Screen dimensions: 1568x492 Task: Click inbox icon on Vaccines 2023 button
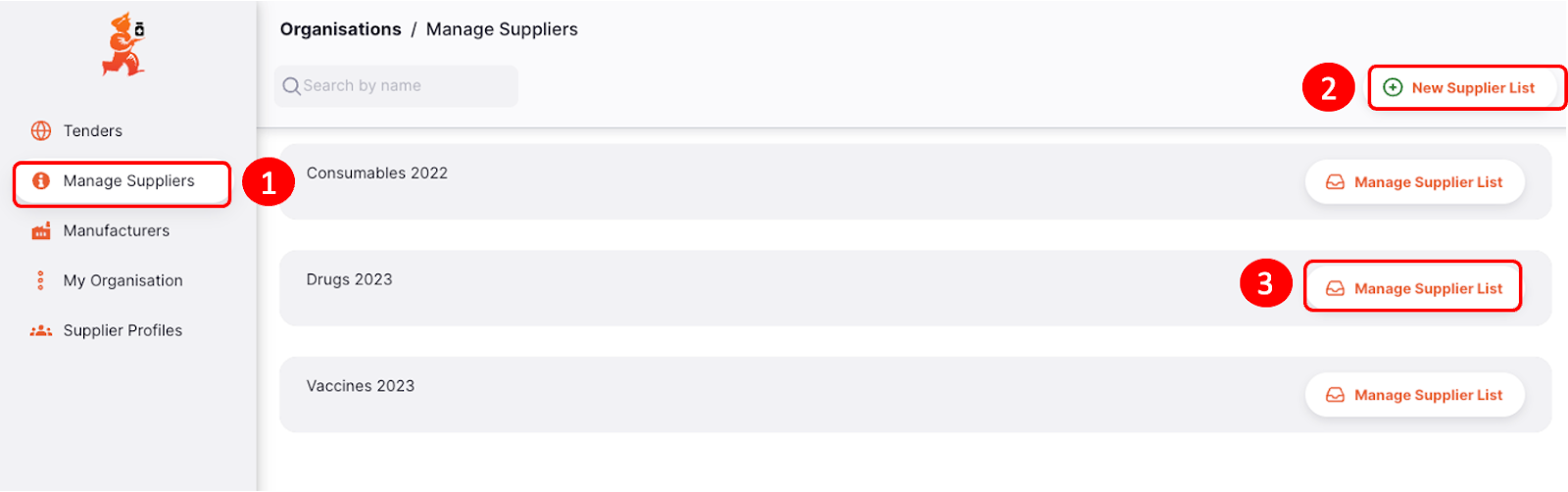[1335, 395]
